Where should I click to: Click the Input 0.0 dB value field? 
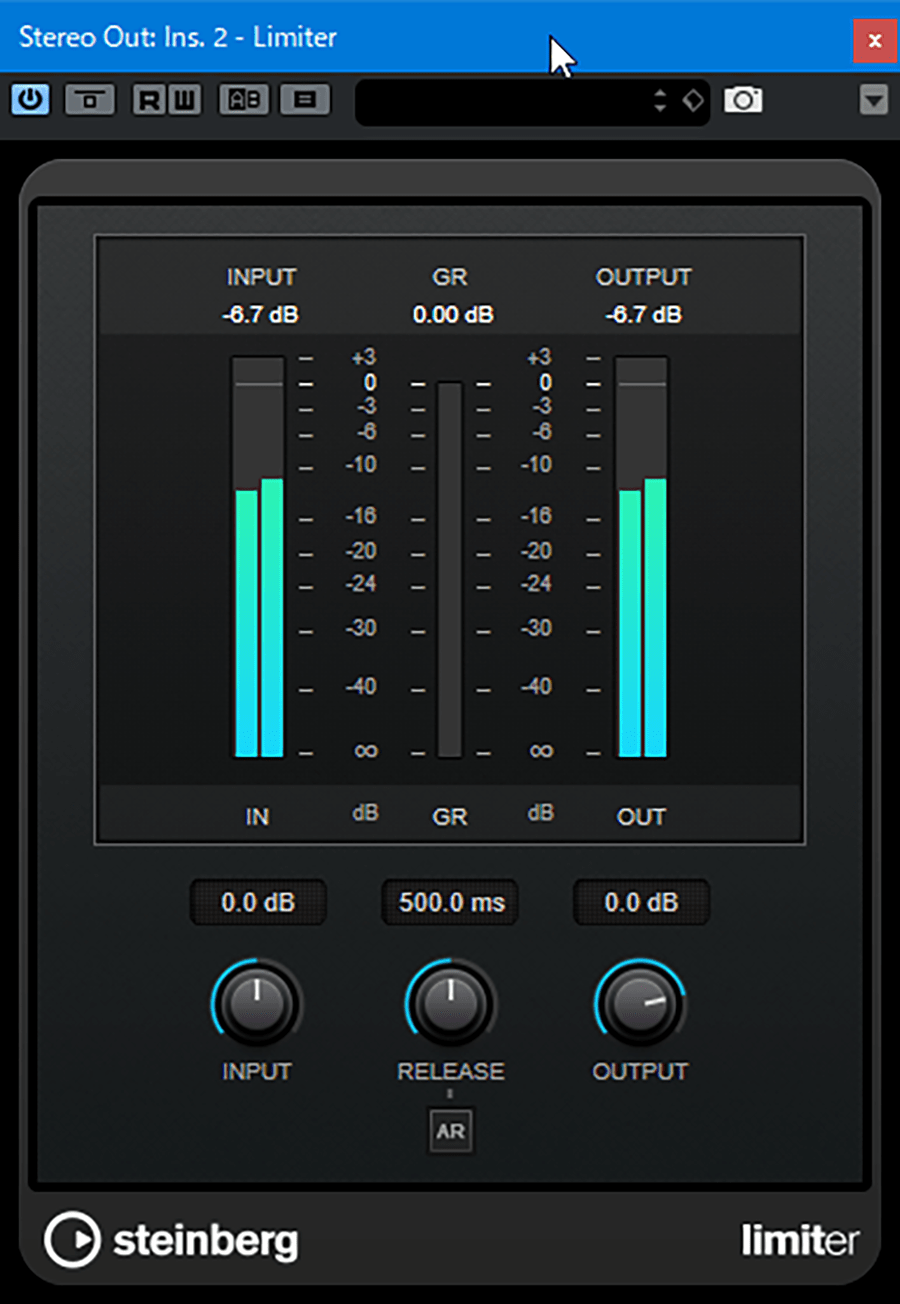[258, 903]
